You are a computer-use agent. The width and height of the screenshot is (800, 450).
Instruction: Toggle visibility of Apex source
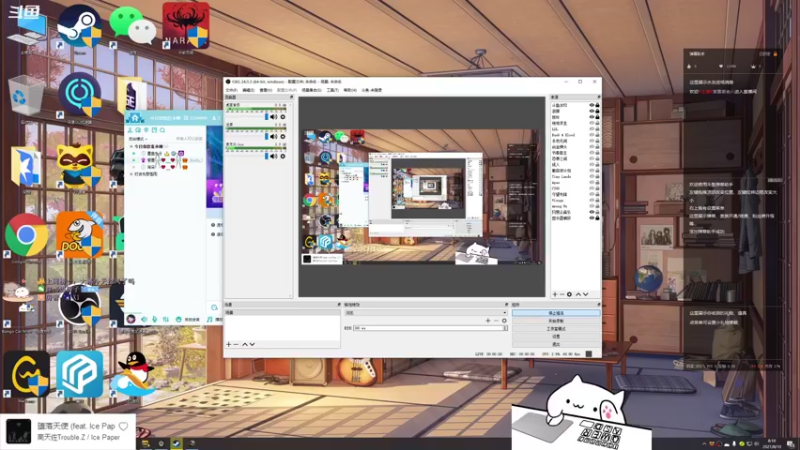[592, 182]
